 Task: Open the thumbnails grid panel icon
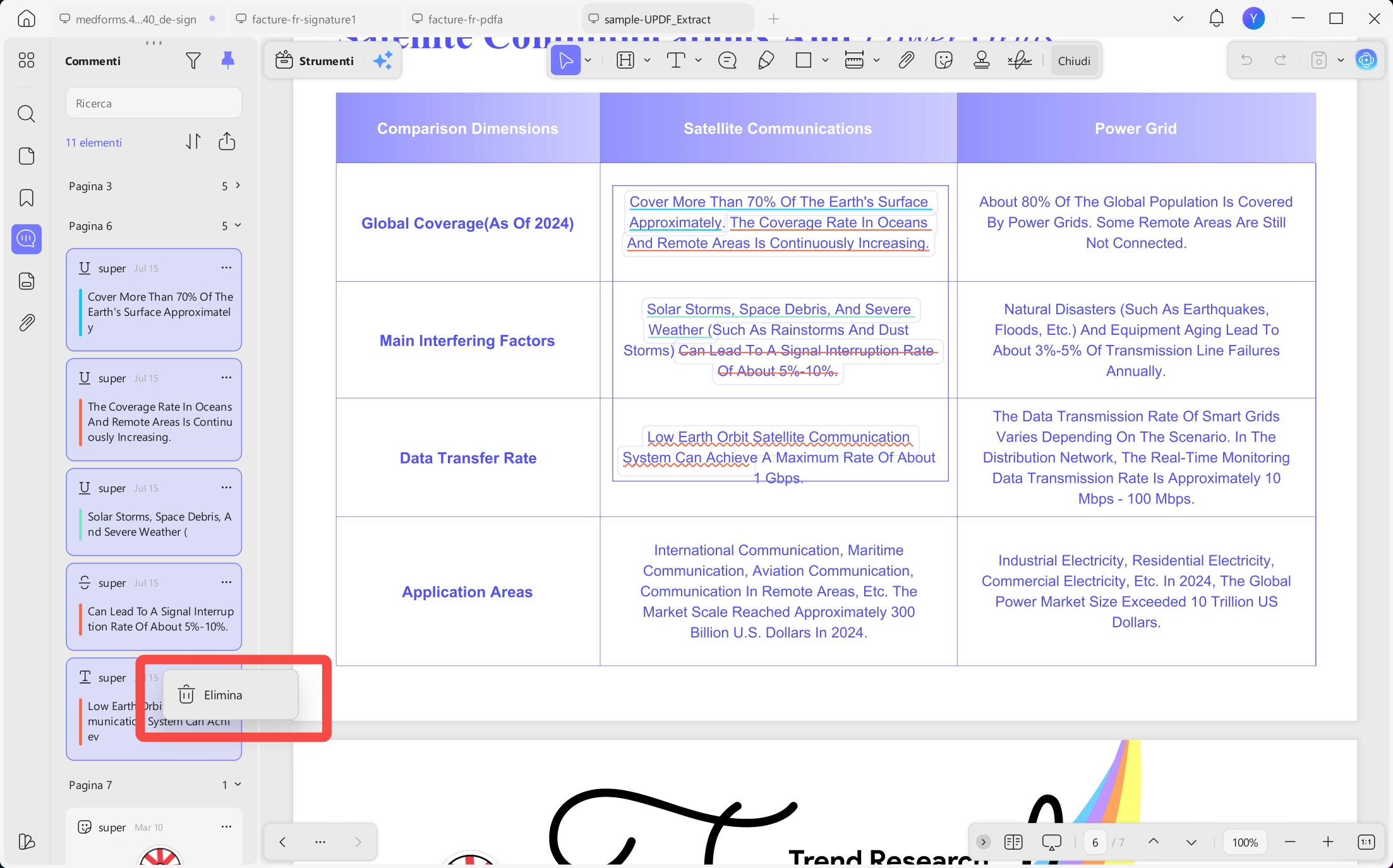click(26, 61)
